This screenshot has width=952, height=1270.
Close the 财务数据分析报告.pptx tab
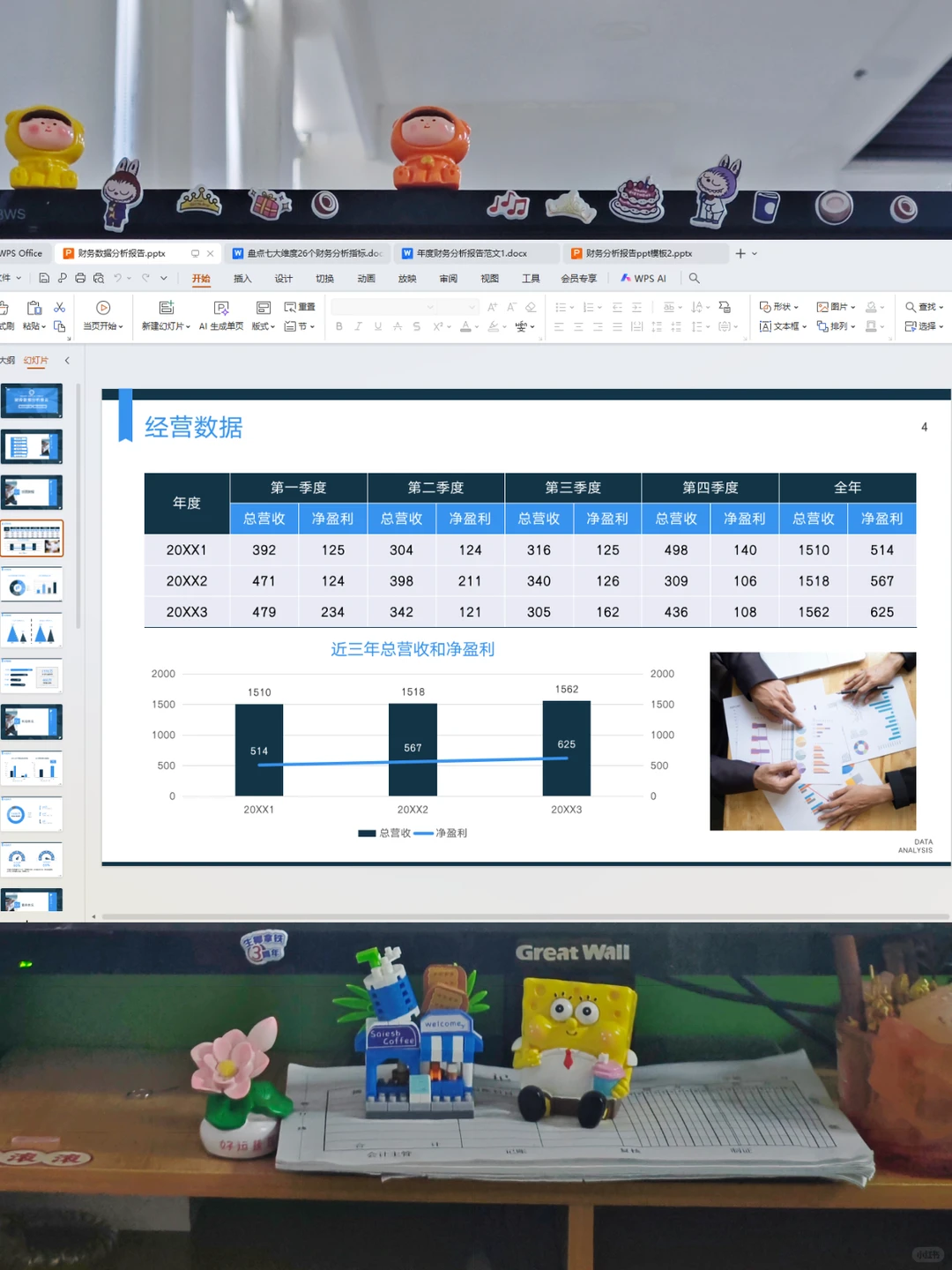pos(210,253)
